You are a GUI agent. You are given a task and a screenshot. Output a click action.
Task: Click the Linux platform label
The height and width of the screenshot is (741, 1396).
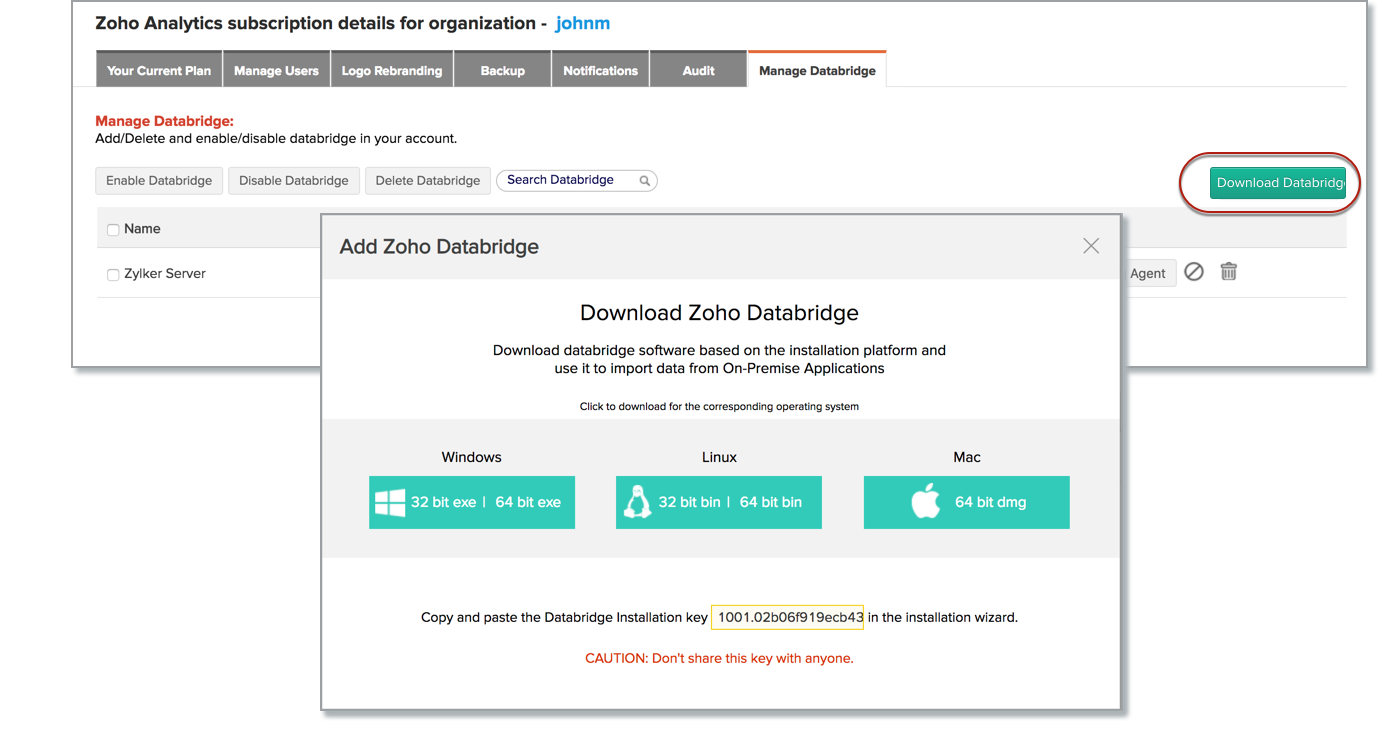719,457
